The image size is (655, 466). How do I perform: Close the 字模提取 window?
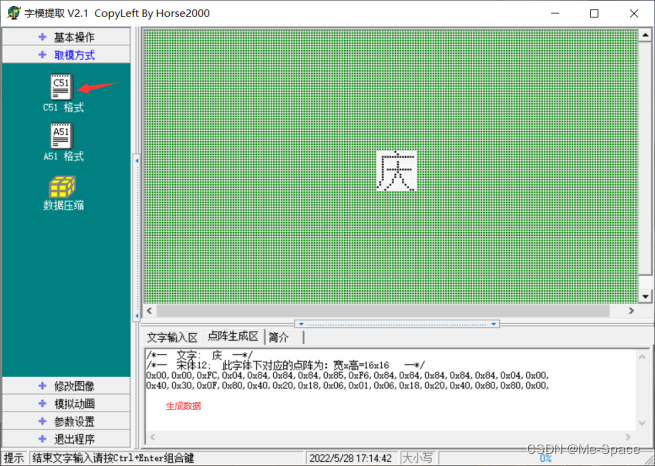(x=634, y=13)
